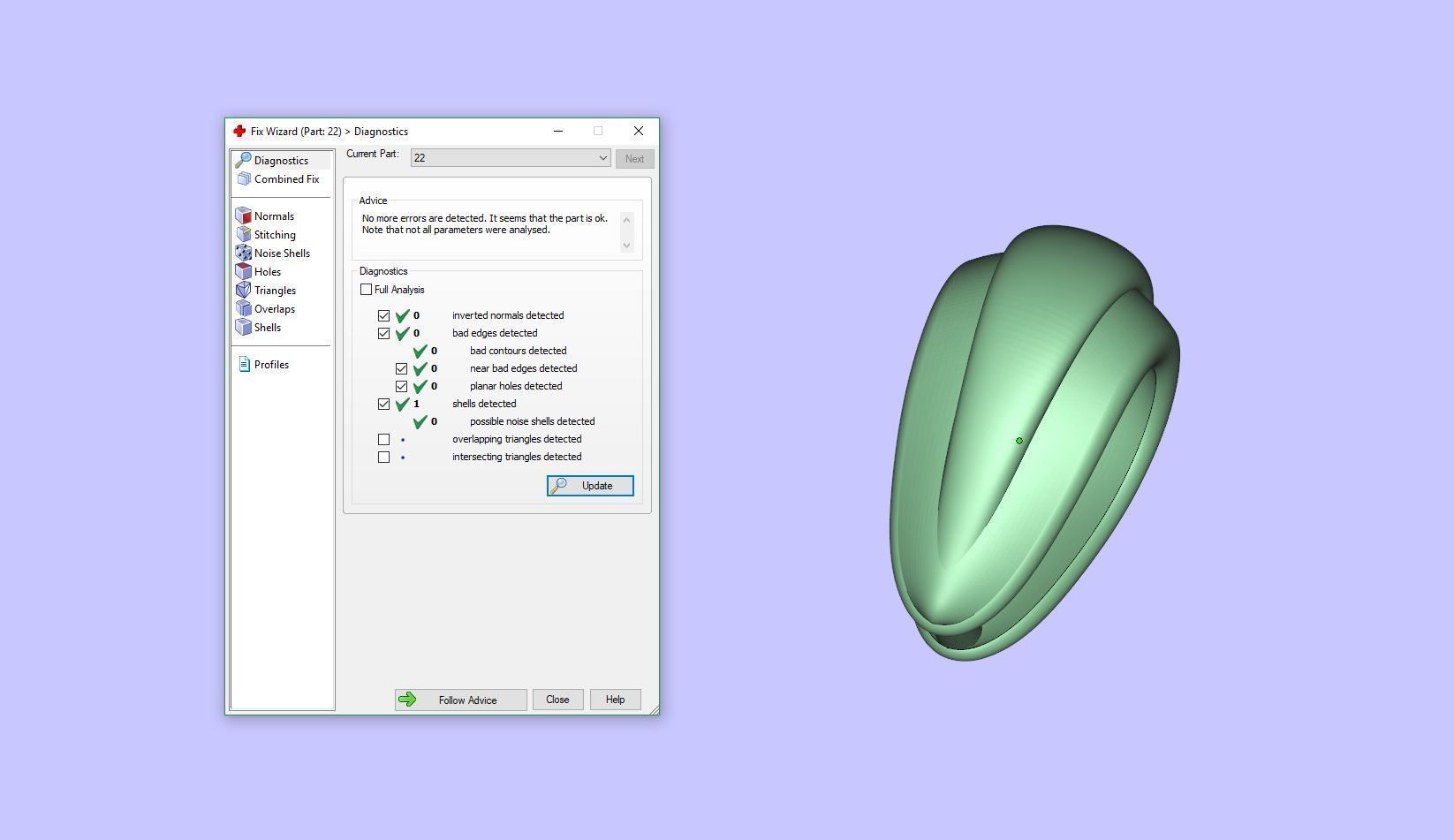Click the Follow Advice button

click(x=461, y=700)
